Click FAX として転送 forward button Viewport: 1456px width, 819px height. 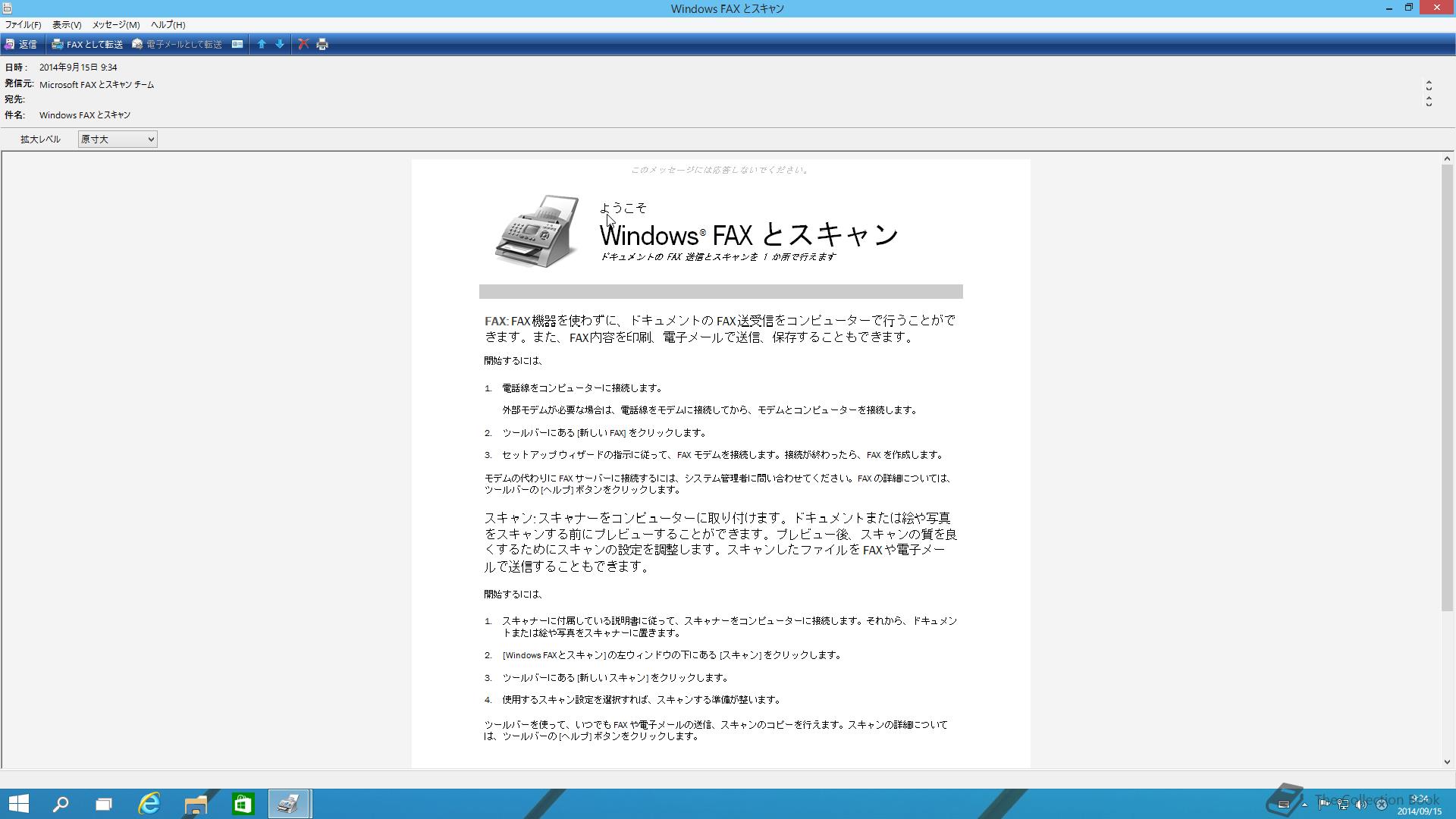pos(87,44)
